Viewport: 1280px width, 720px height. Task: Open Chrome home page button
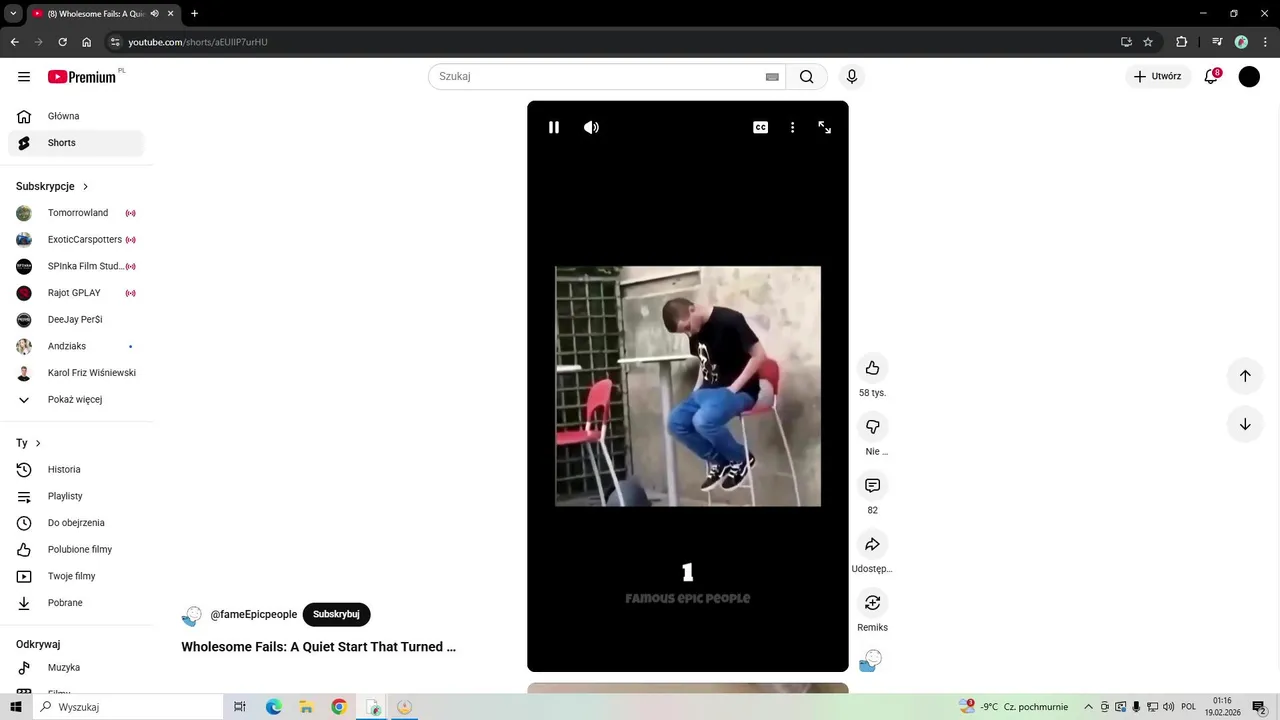click(x=86, y=42)
